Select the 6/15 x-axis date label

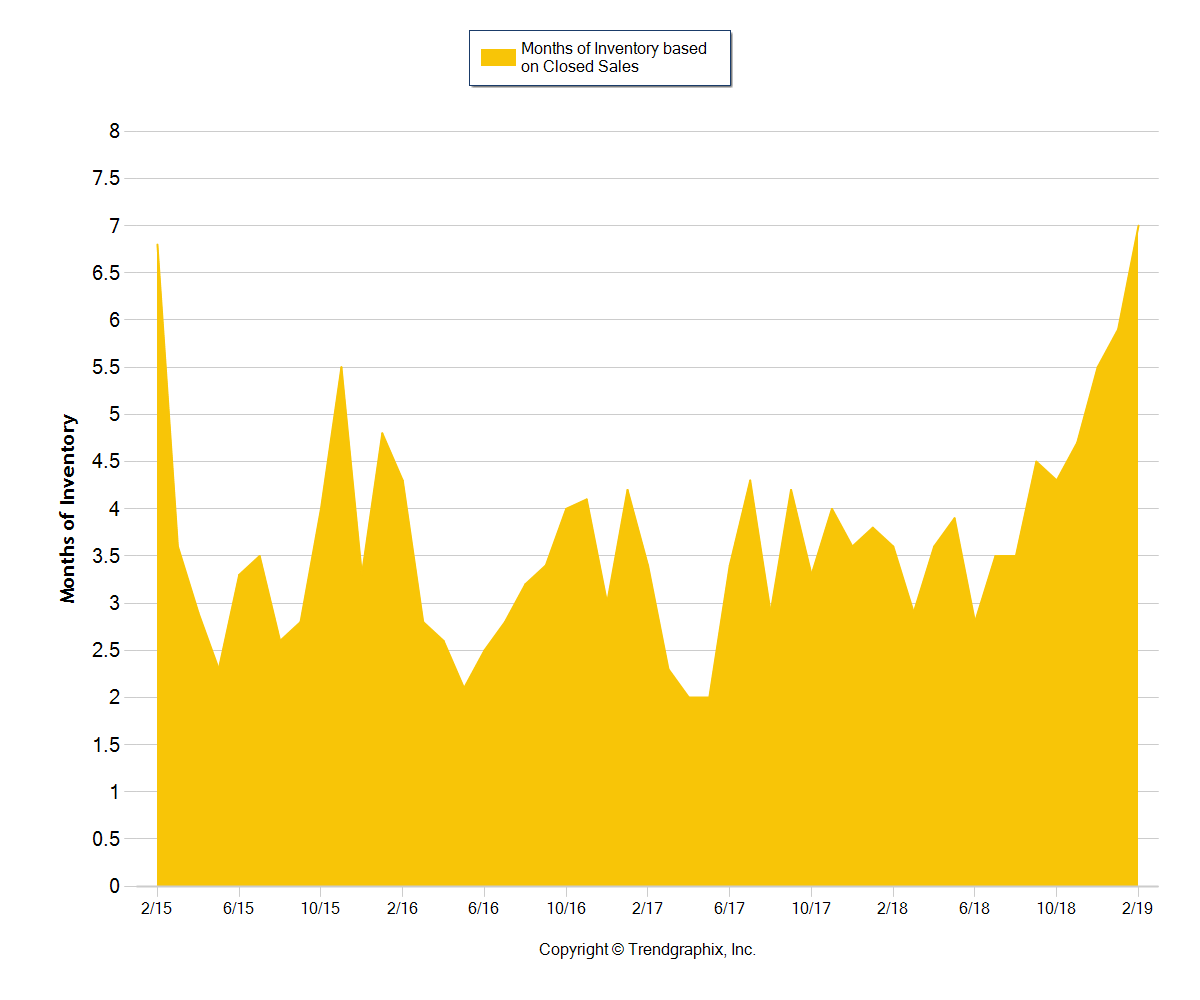pos(238,908)
